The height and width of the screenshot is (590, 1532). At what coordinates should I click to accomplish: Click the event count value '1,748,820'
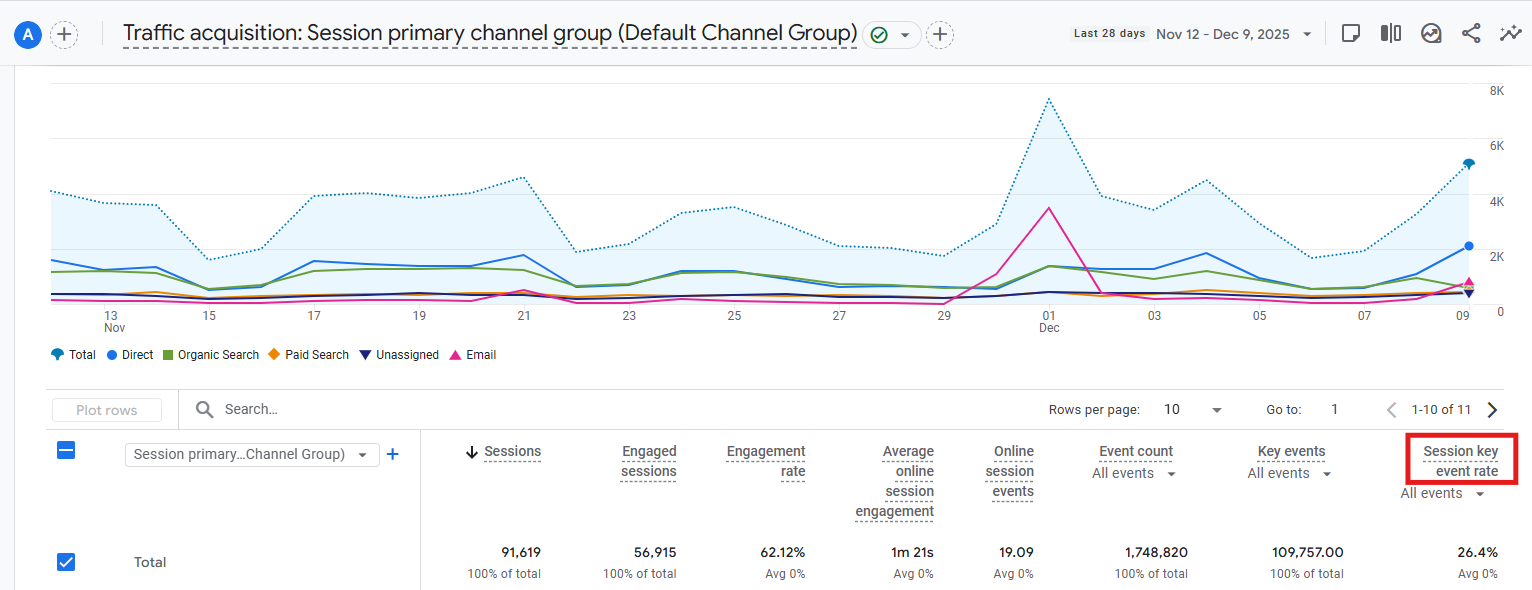pos(1156,552)
